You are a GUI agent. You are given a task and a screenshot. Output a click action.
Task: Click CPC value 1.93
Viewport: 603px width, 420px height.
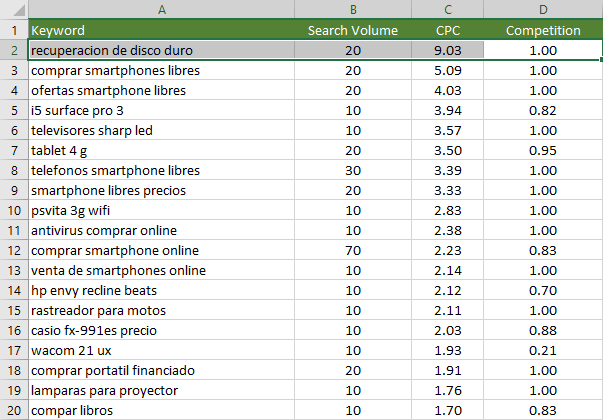[448, 350]
